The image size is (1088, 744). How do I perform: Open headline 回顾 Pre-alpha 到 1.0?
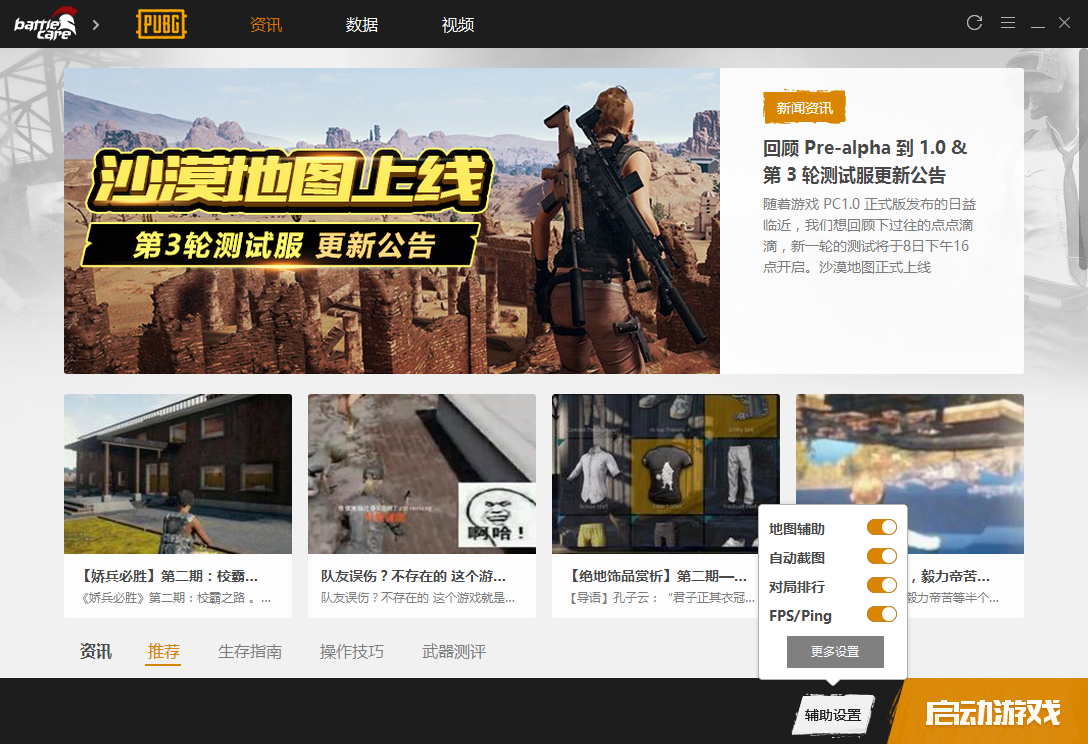click(865, 161)
